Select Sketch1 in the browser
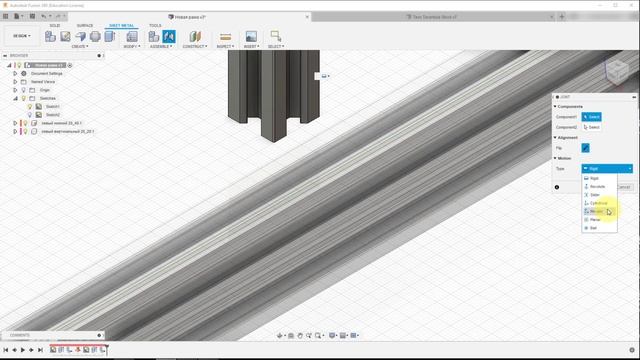This screenshot has height=360, width=640. click(x=52, y=107)
